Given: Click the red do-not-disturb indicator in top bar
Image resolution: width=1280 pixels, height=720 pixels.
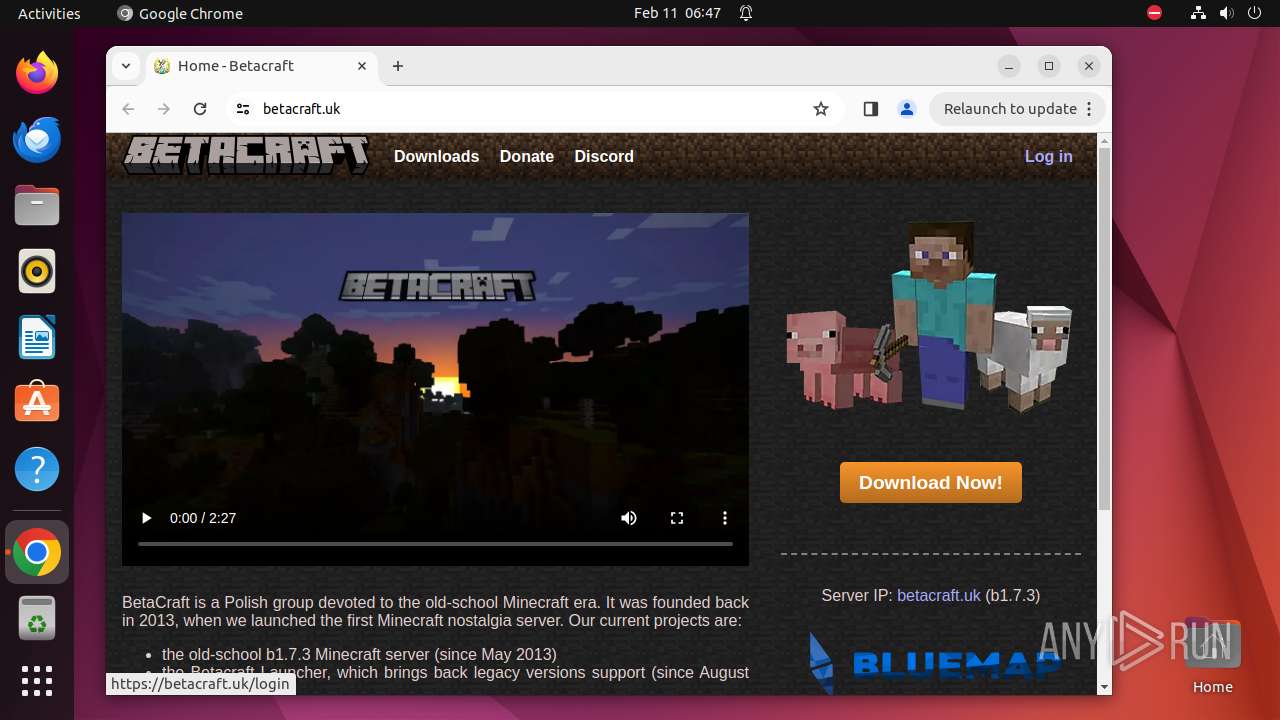Looking at the screenshot, I should coord(1155,13).
